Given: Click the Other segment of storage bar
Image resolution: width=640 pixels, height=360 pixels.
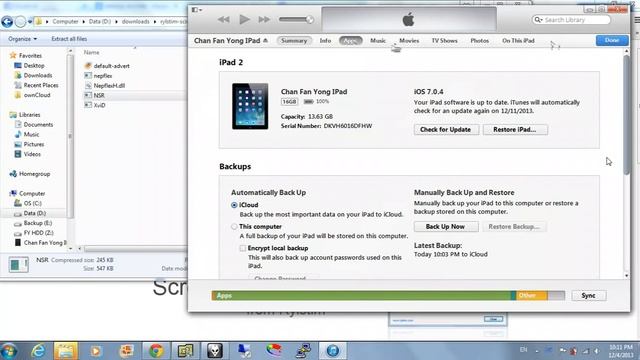Looking at the screenshot, I should pyautogui.click(x=531, y=296).
